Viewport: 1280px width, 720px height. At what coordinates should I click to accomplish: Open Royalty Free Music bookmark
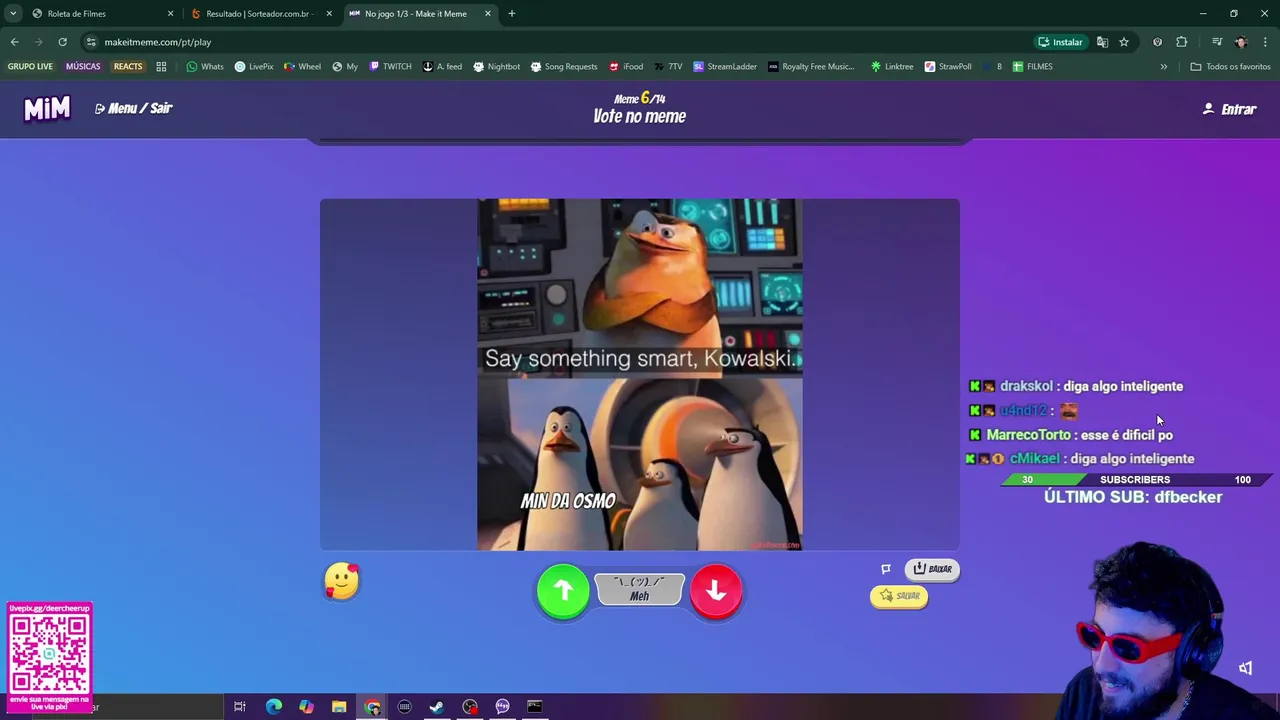811,67
